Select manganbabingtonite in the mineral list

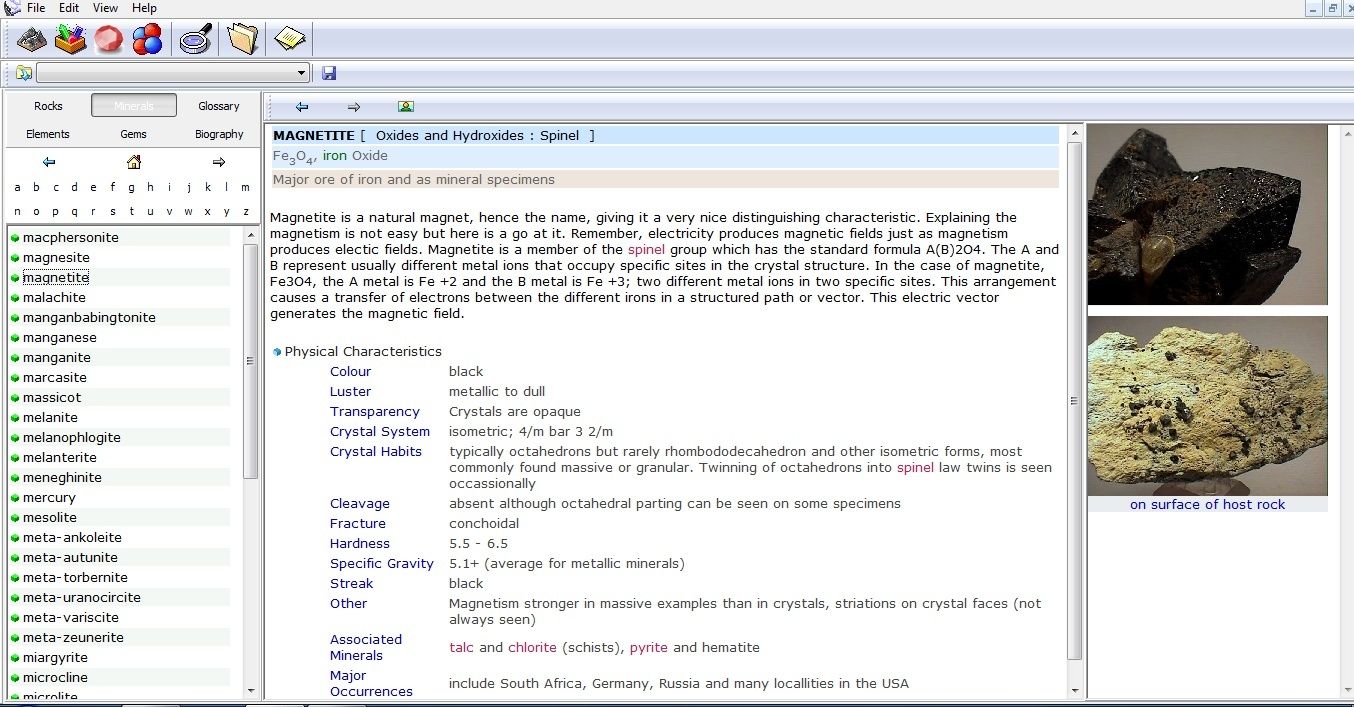tap(89, 318)
